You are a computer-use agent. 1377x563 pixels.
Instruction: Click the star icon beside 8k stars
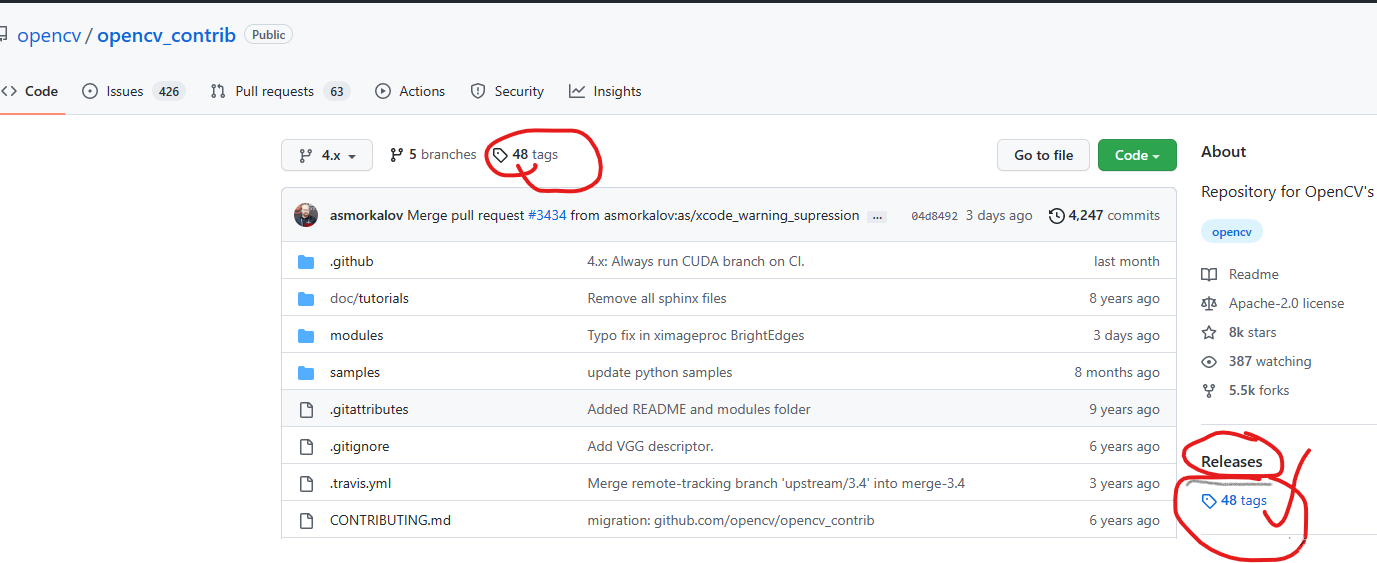(x=1209, y=332)
